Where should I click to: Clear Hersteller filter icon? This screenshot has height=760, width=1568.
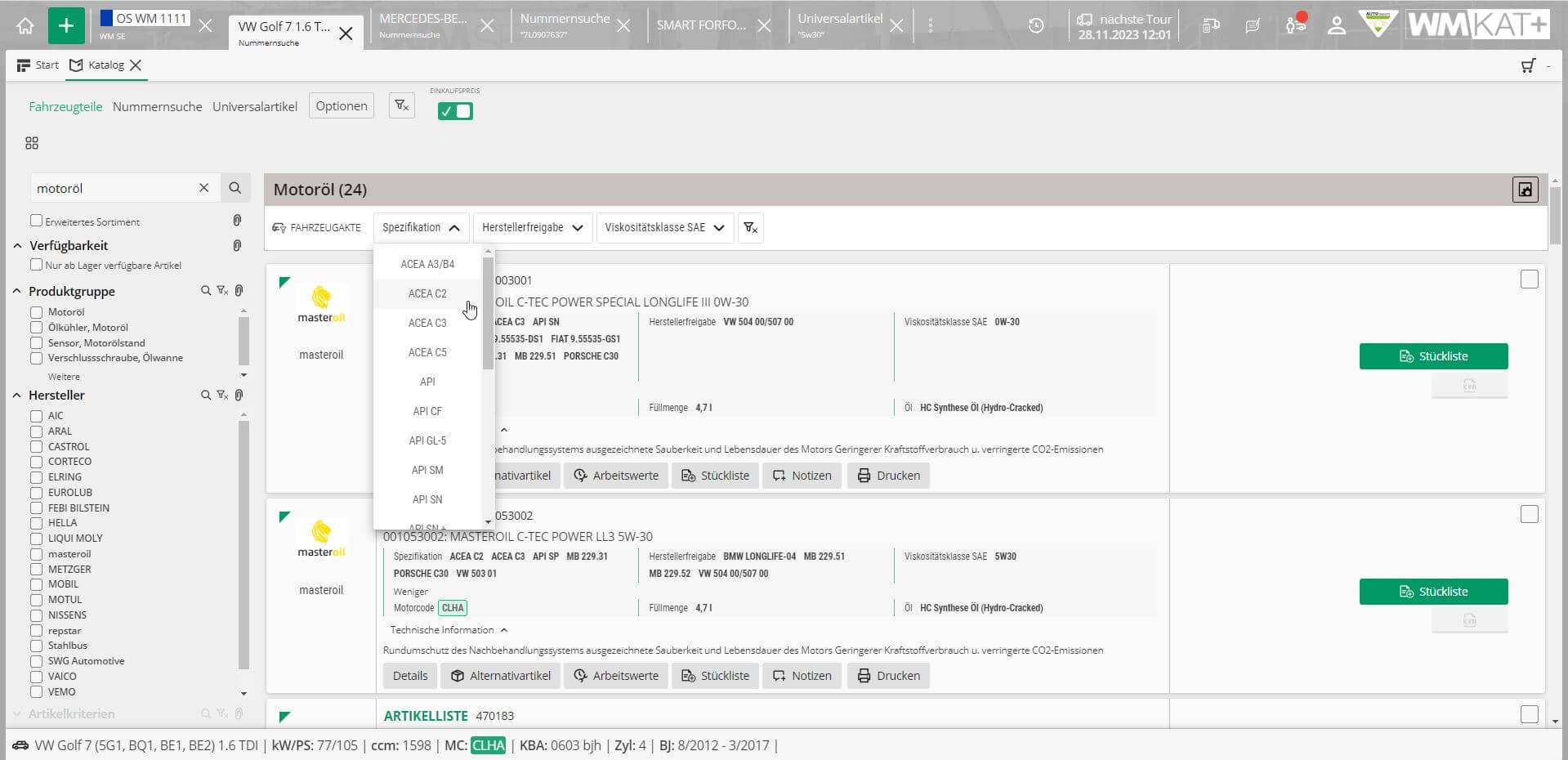click(x=222, y=396)
